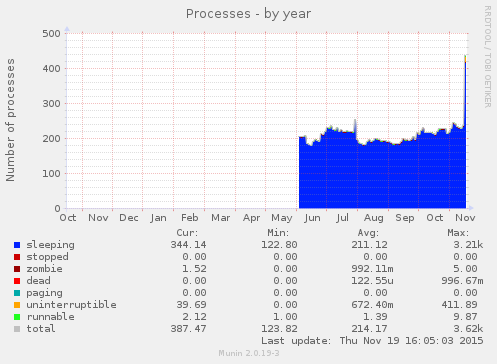Viewport: 497px width, 364px height.
Task: Click the orange uninterruptible legend swatch
Action: point(17,305)
